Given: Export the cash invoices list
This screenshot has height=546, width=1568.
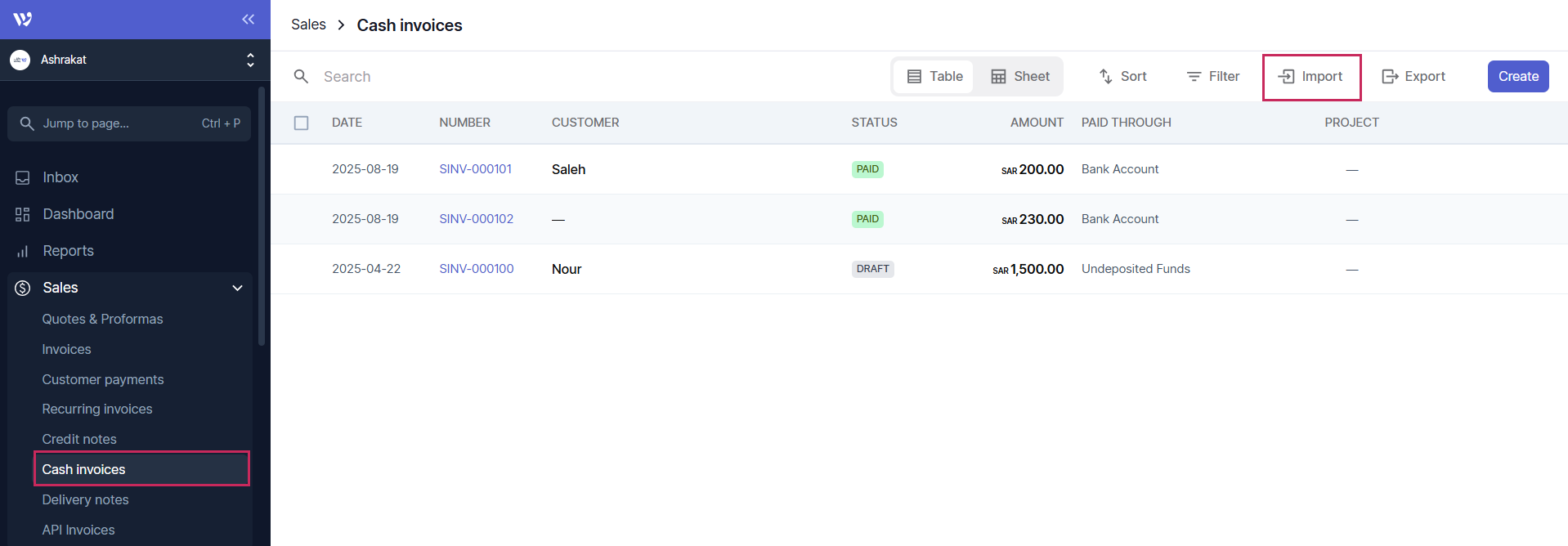Looking at the screenshot, I should tap(1413, 77).
